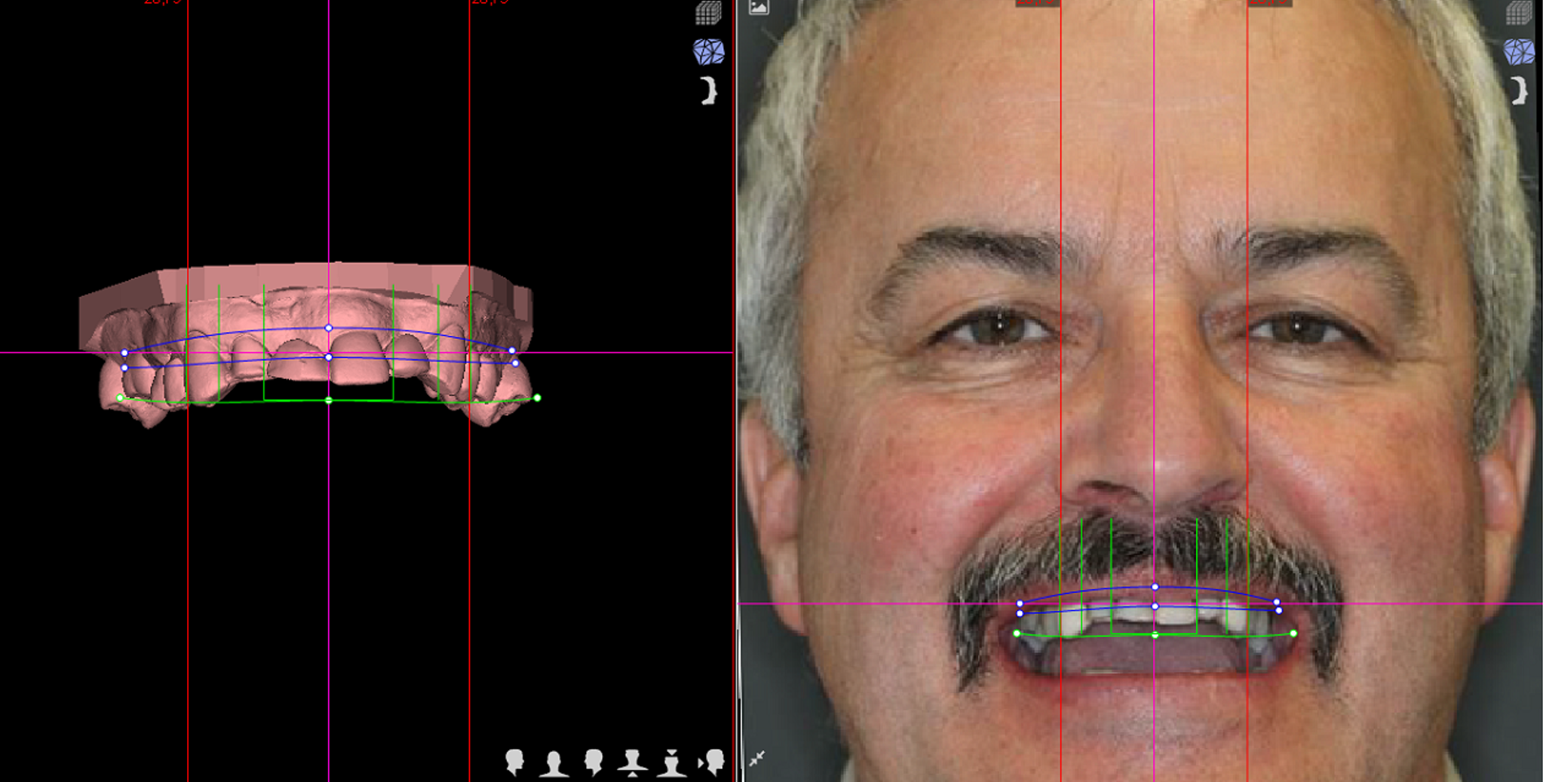Switch to head view with bottom arrow

(x=632, y=762)
